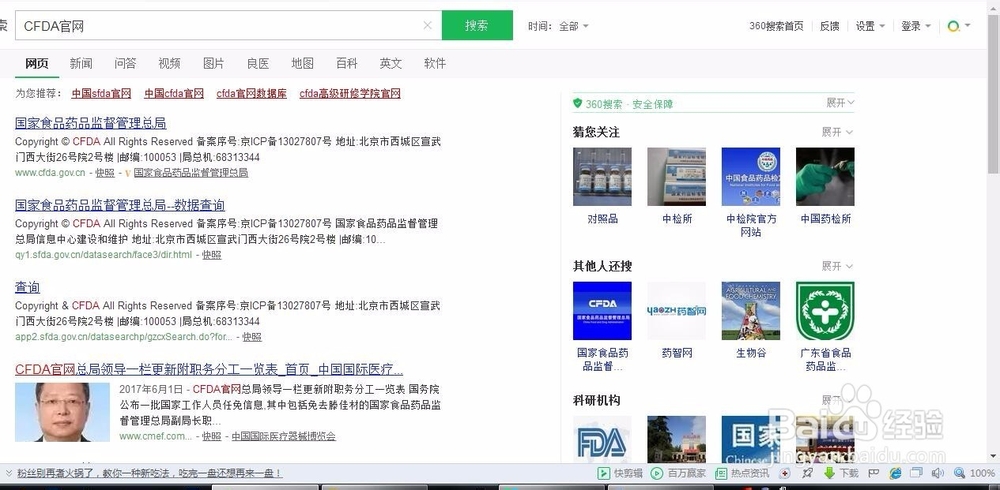Open the 药智网 thumbnail
Image resolution: width=1000 pixels, height=490 pixels.
677,311
